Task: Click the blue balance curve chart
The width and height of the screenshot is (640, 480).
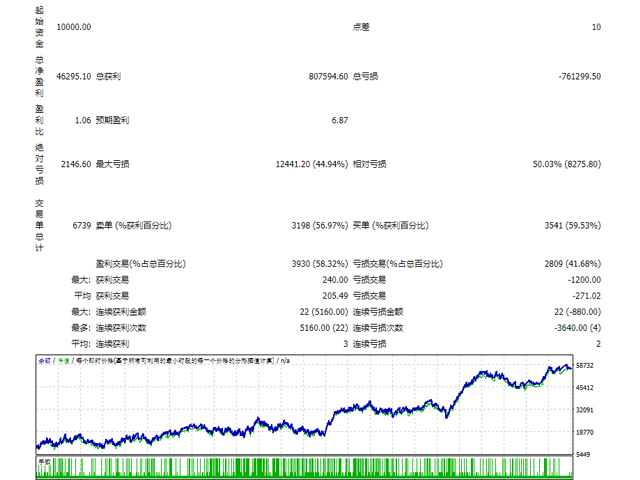Action: click(304, 404)
